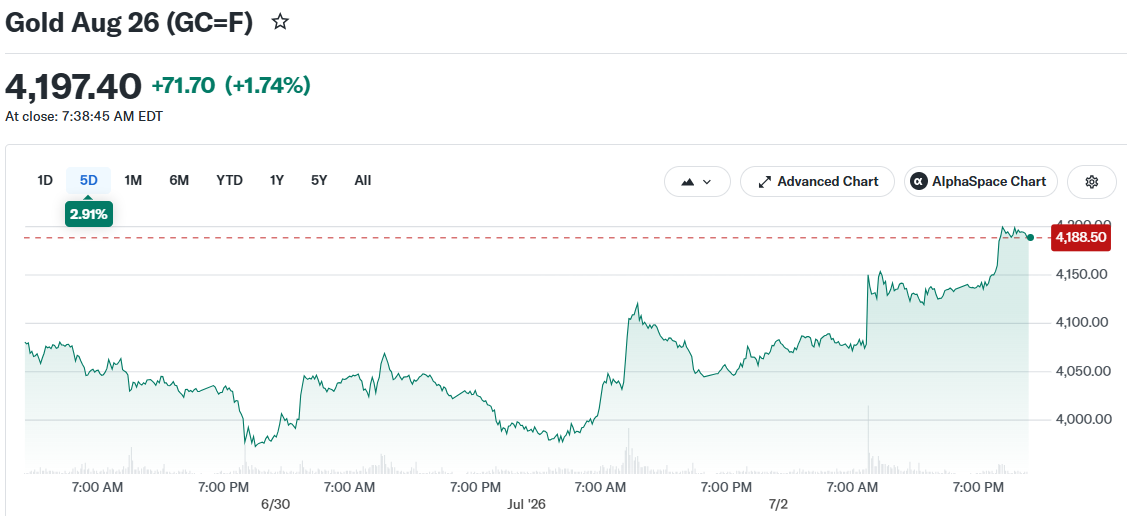1127x516 pixels.
Task: Click the Gold Aug 26 (GC=F) title
Action: 129,23
